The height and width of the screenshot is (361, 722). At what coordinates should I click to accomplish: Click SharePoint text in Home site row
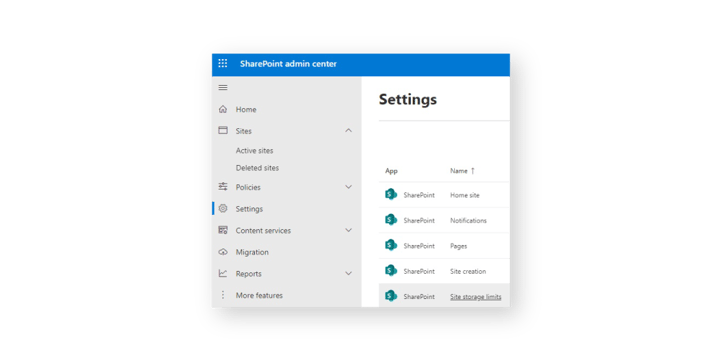pos(419,195)
